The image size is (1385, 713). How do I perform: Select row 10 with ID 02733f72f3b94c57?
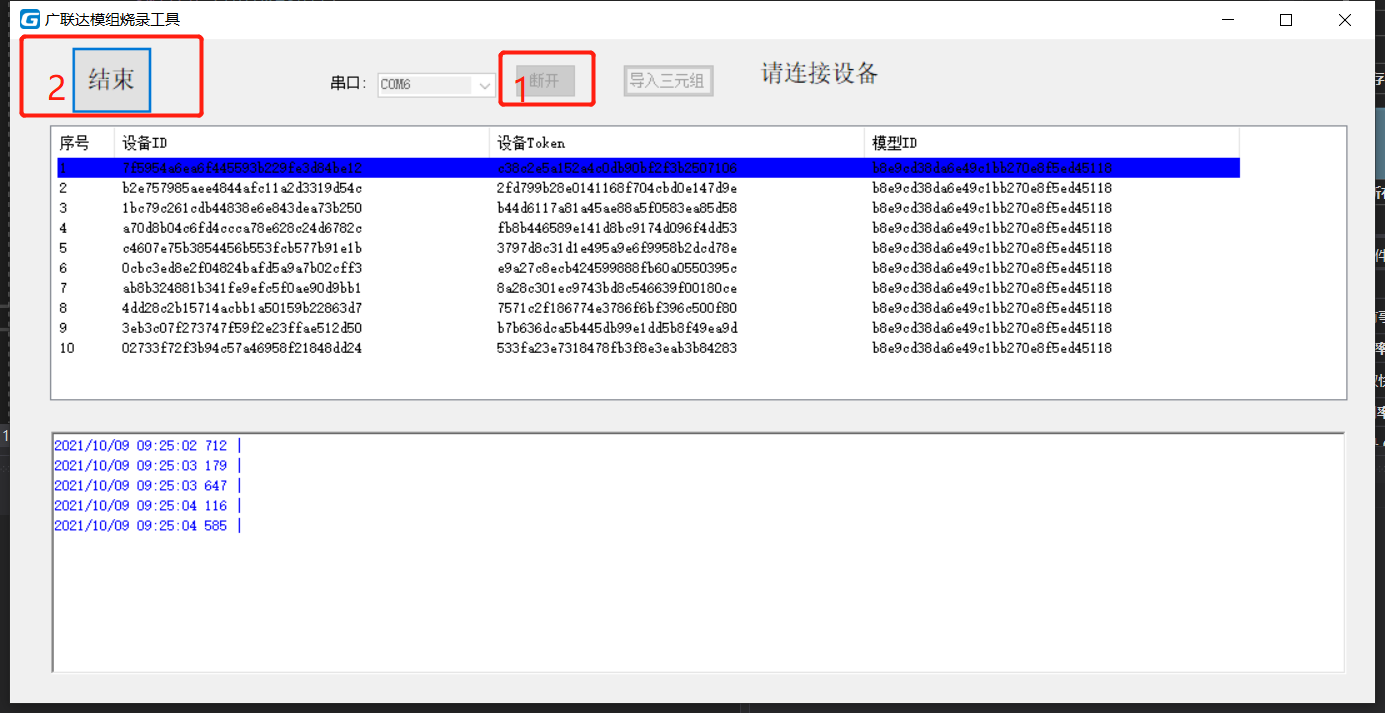242,348
